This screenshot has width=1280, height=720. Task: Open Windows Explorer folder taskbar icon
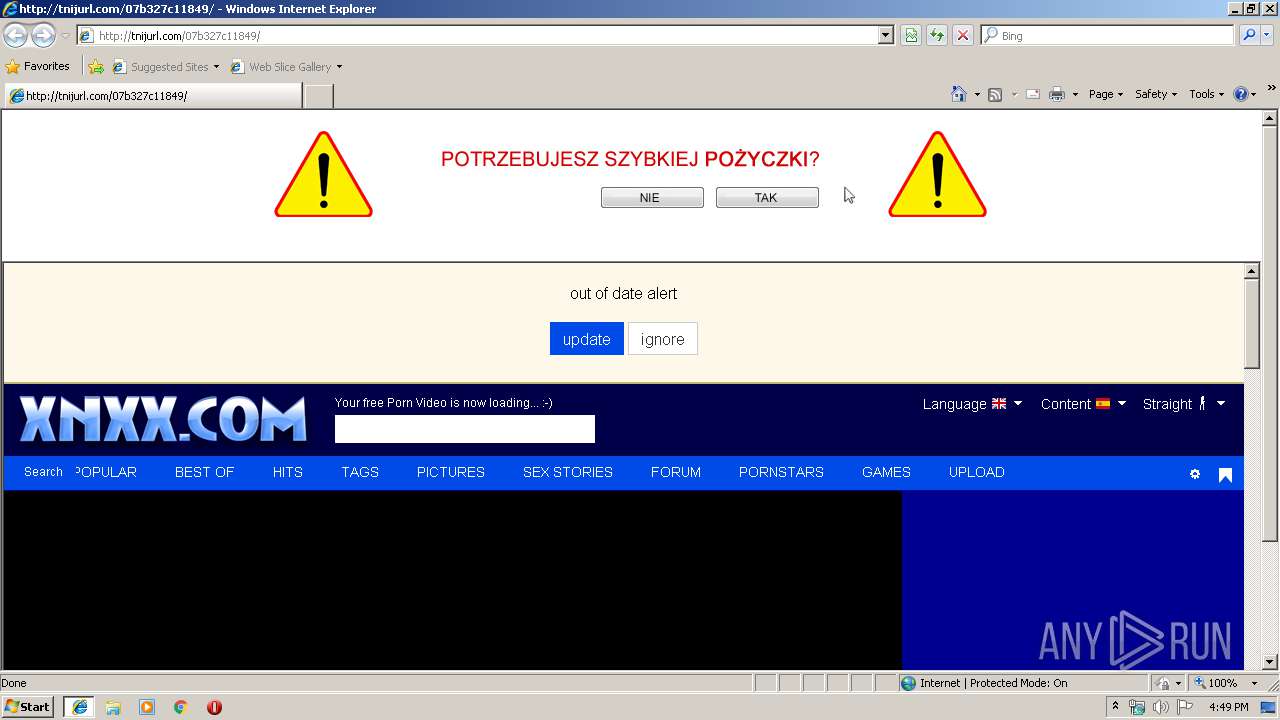point(113,707)
